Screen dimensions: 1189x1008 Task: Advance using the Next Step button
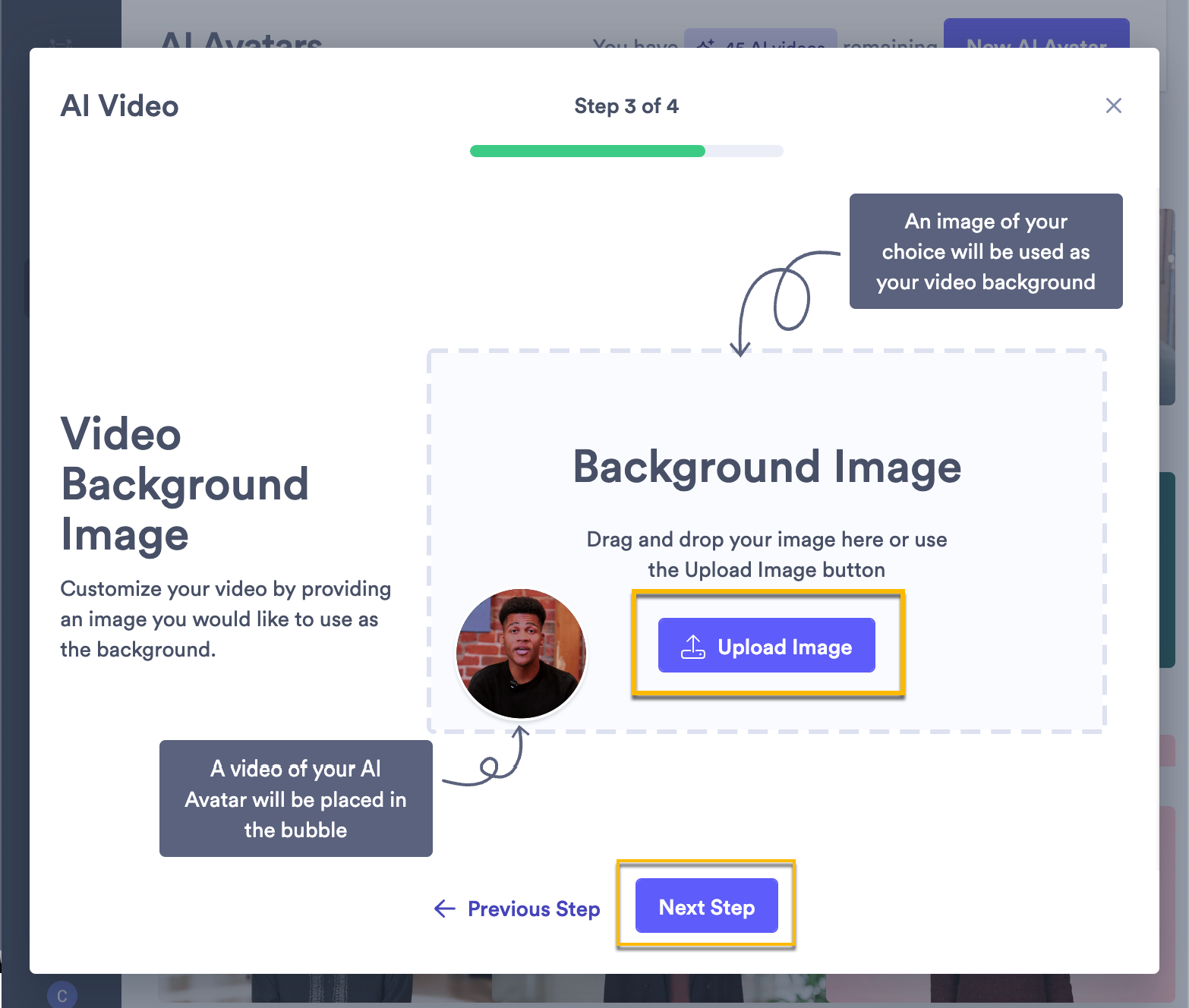pos(706,906)
